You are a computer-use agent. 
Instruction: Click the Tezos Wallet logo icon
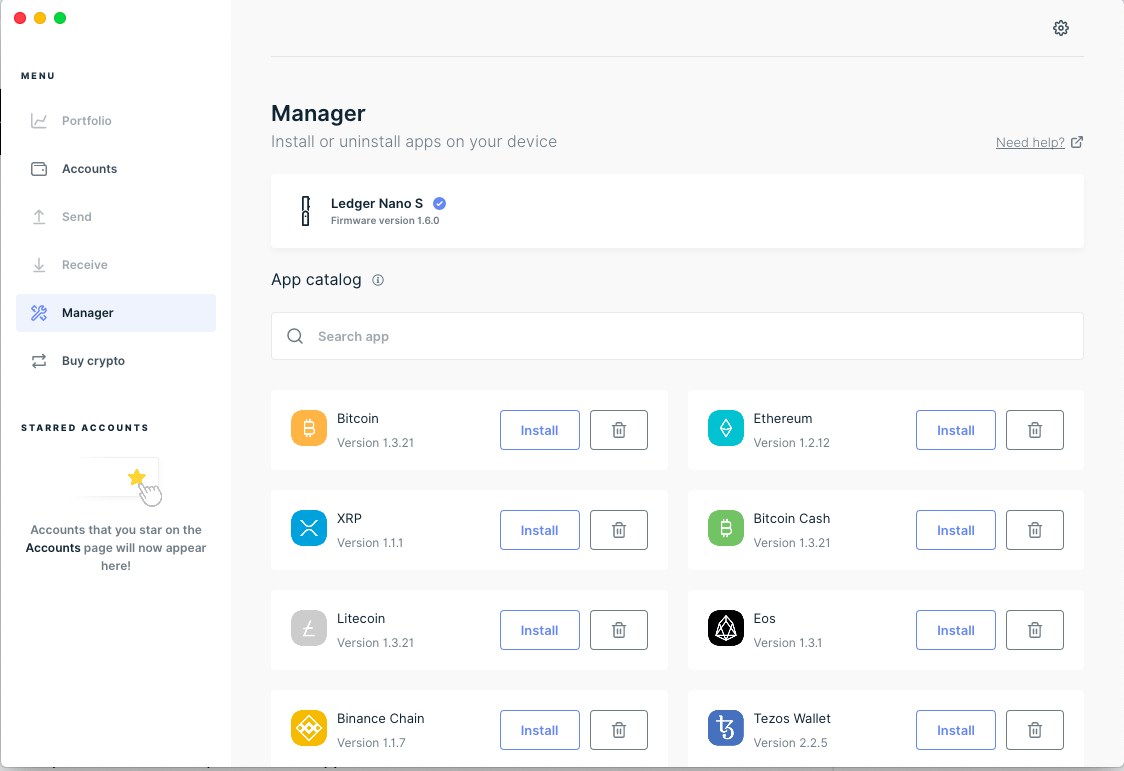725,728
